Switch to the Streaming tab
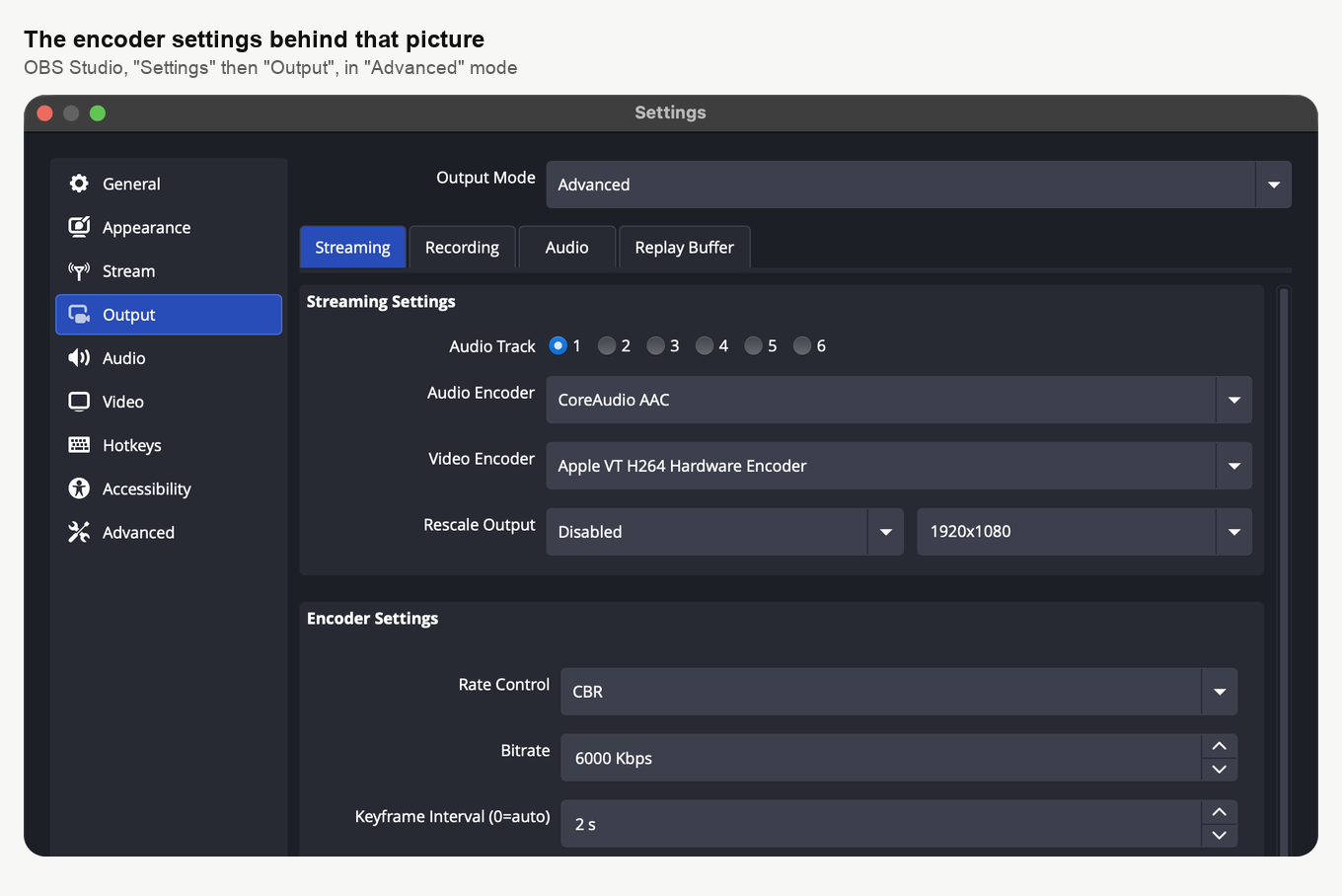The image size is (1342, 896). 352,247
